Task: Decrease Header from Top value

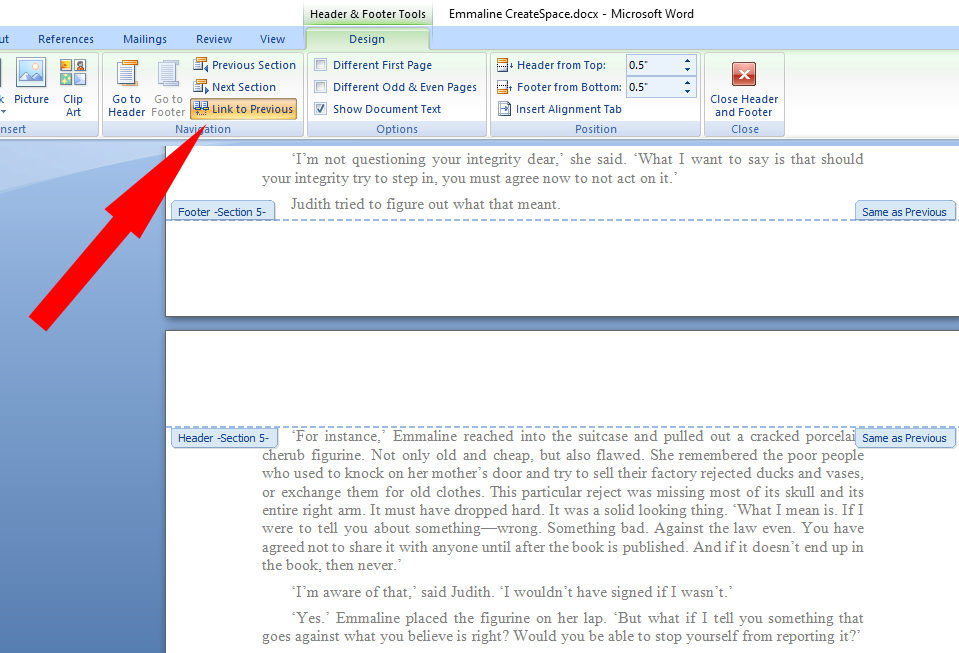Action: (688, 70)
